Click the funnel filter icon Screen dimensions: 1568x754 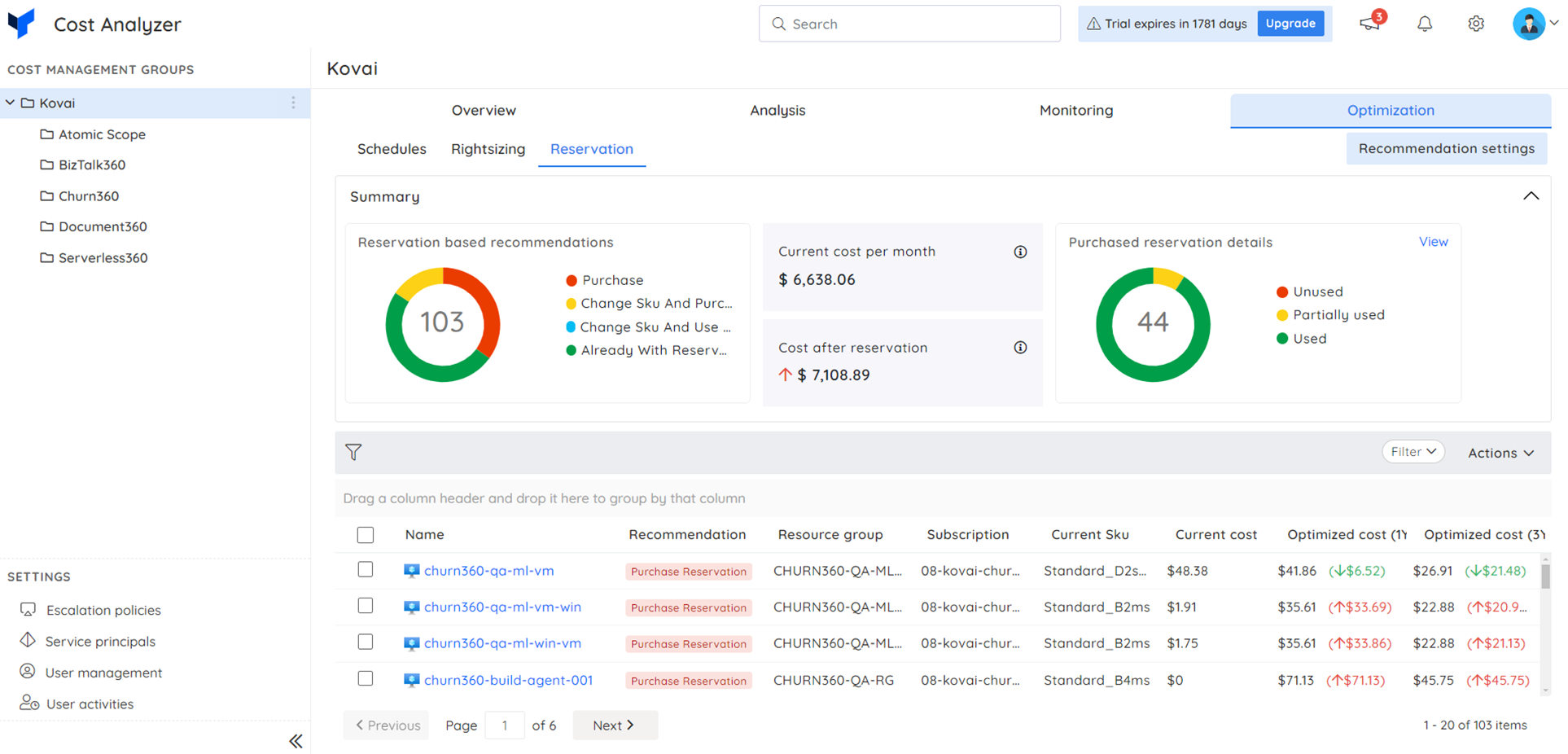pos(353,452)
